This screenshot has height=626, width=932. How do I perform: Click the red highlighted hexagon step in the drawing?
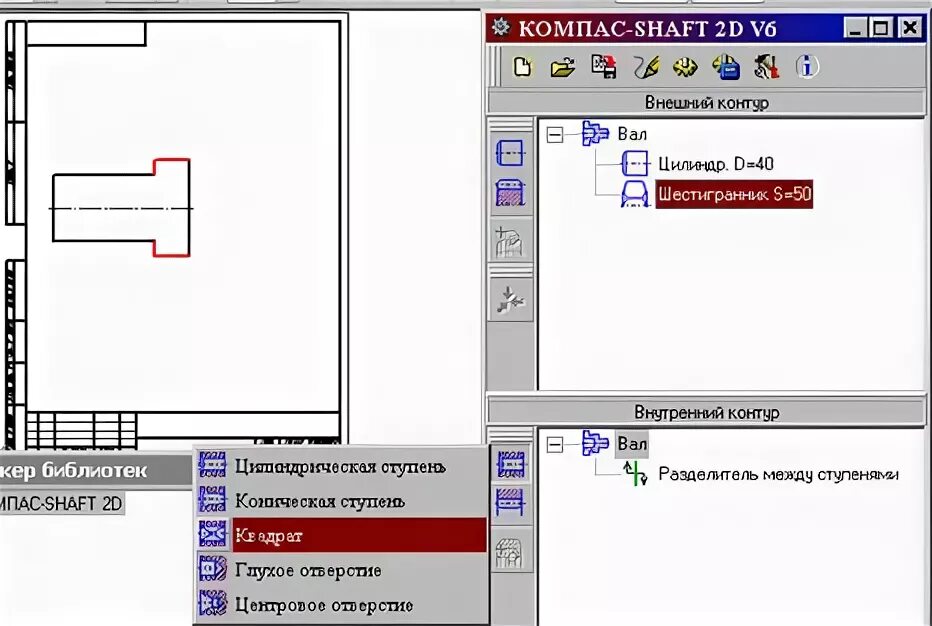click(172, 207)
